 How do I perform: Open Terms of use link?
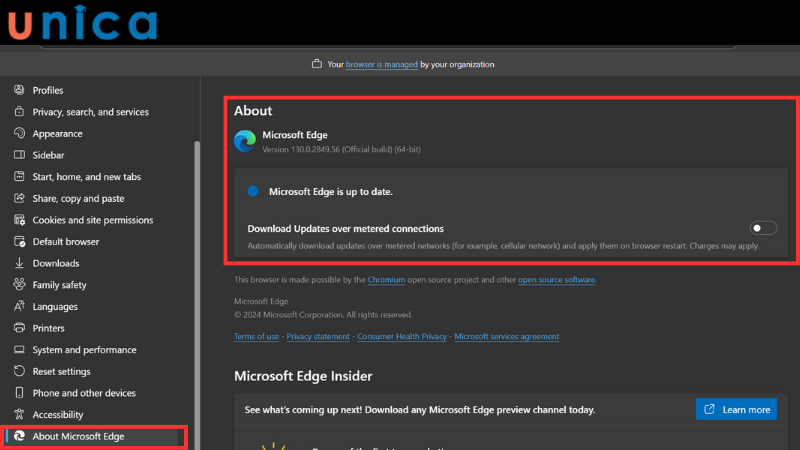(256, 336)
